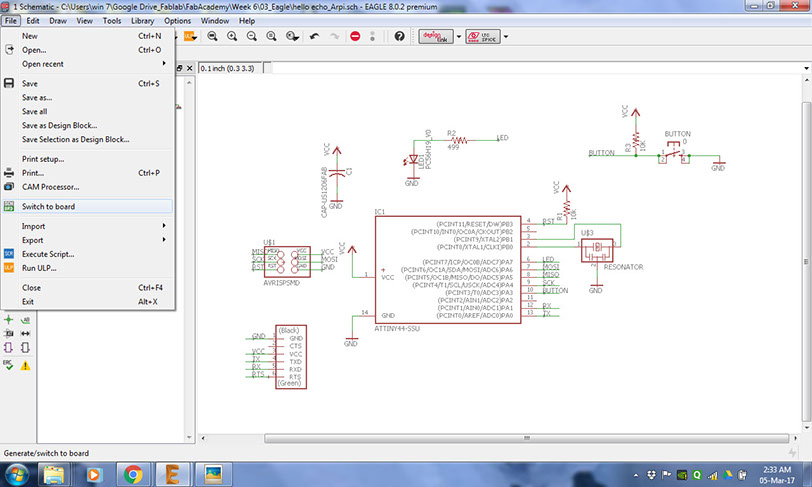Image resolution: width=812 pixels, height=487 pixels.
Task: Choose New in File menu
Action: click(x=88, y=36)
